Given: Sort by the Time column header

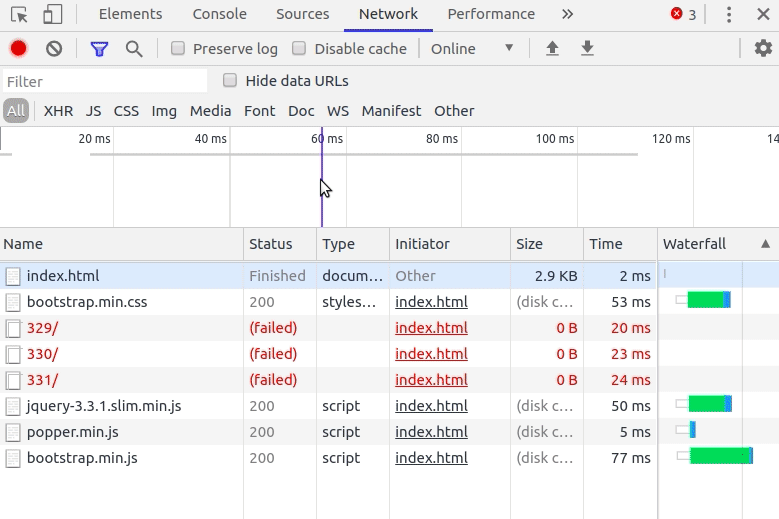Looking at the screenshot, I should [x=620, y=244].
